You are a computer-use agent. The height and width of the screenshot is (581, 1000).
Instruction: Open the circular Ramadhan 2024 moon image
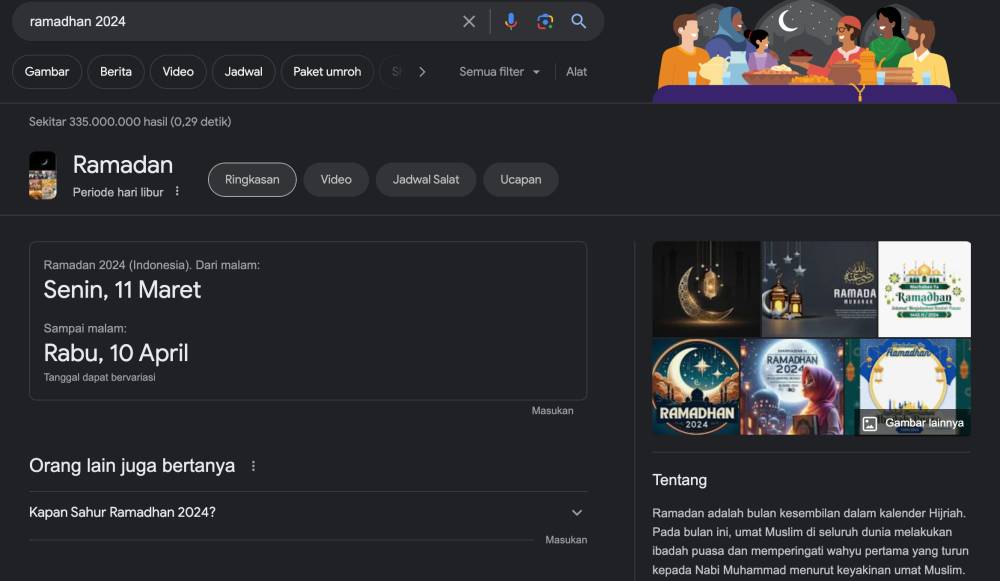pos(696,387)
